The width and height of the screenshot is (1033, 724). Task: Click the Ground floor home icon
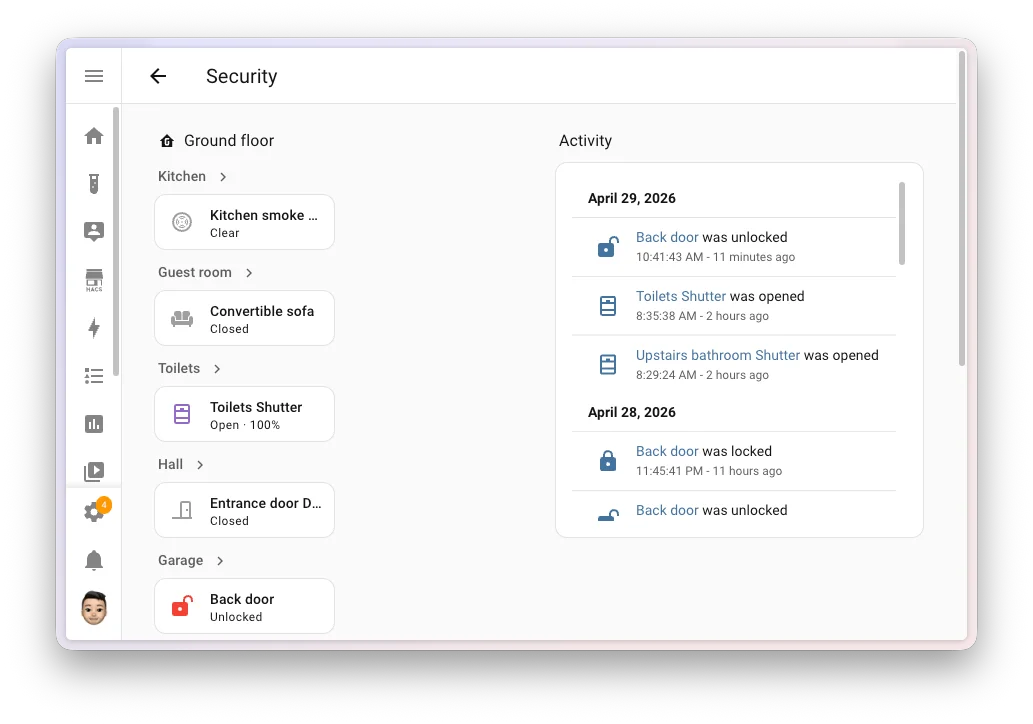(x=167, y=141)
